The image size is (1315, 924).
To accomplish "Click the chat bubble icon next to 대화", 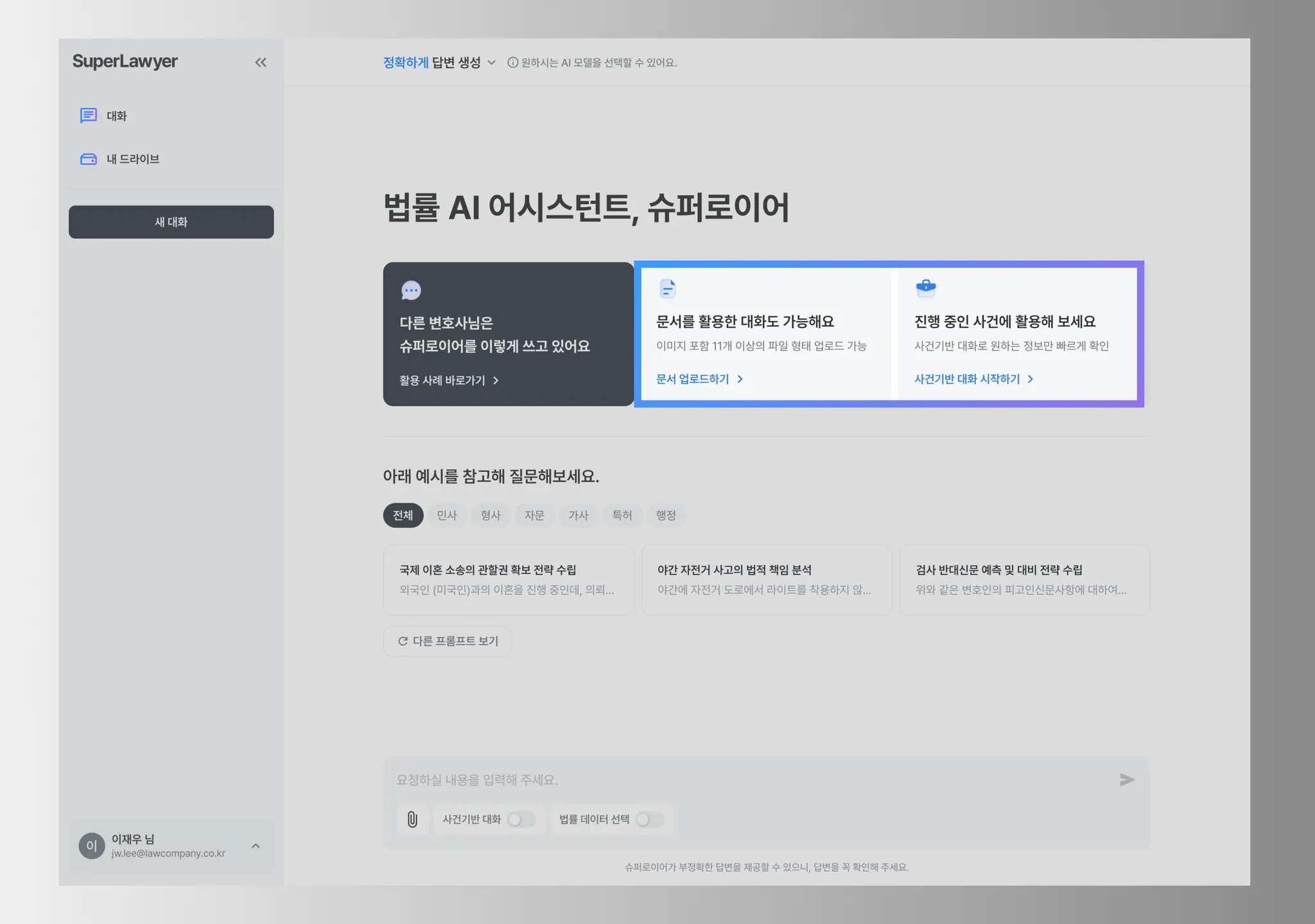I will pyautogui.click(x=89, y=116).
